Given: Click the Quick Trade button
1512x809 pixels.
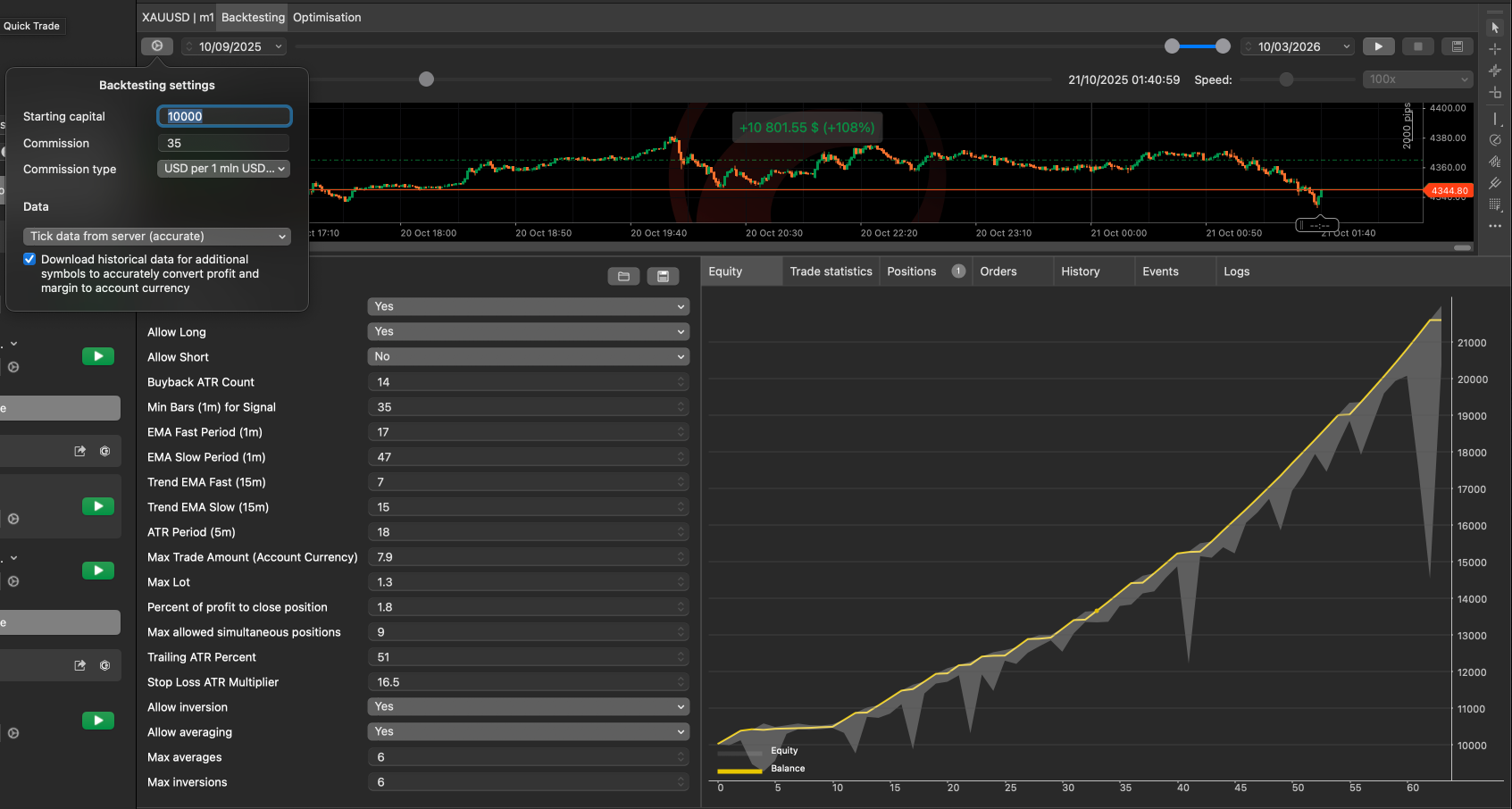Looking at the screenshot, I should pyautogui.click(x=32, y=26).
